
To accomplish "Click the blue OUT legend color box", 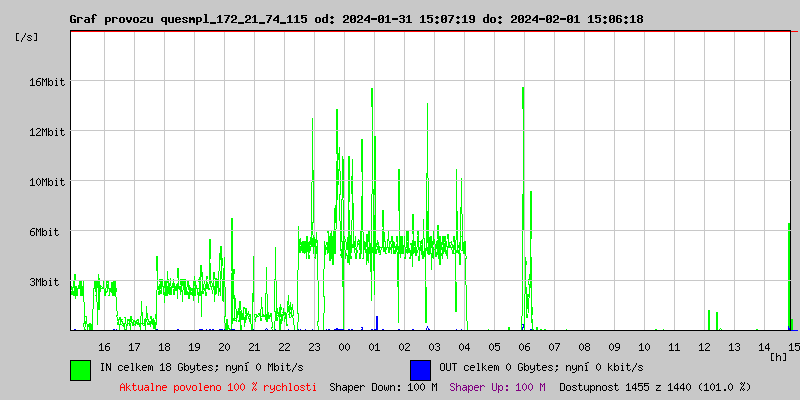I will click(x=420, y=369).
